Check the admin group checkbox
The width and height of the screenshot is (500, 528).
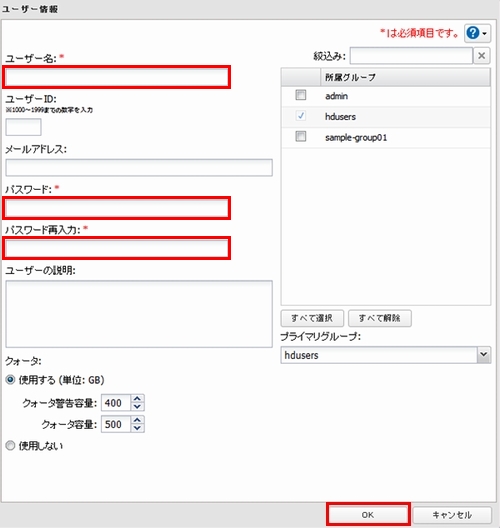pos(301,95)
